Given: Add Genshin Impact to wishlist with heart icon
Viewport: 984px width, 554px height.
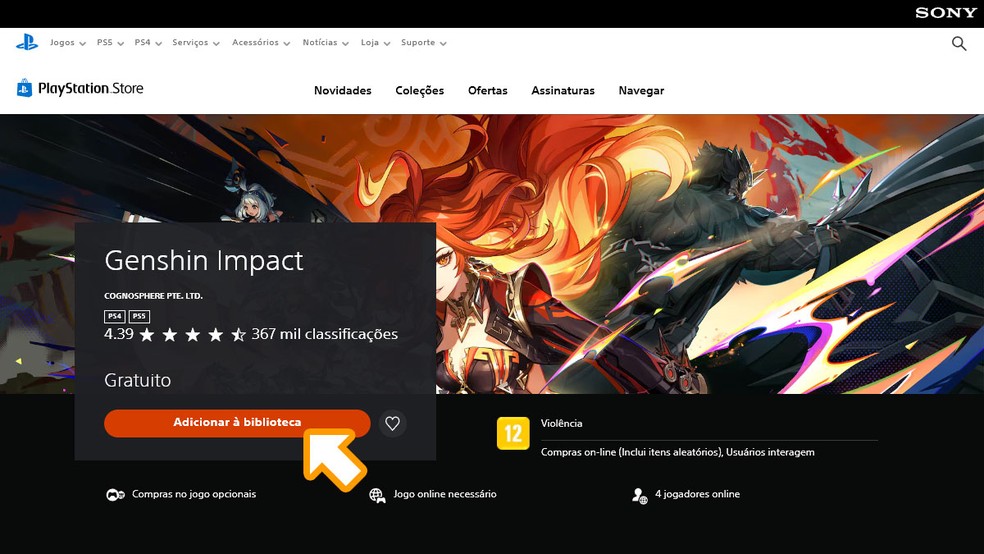Looking at the screenshot, I should pos(392,423).
